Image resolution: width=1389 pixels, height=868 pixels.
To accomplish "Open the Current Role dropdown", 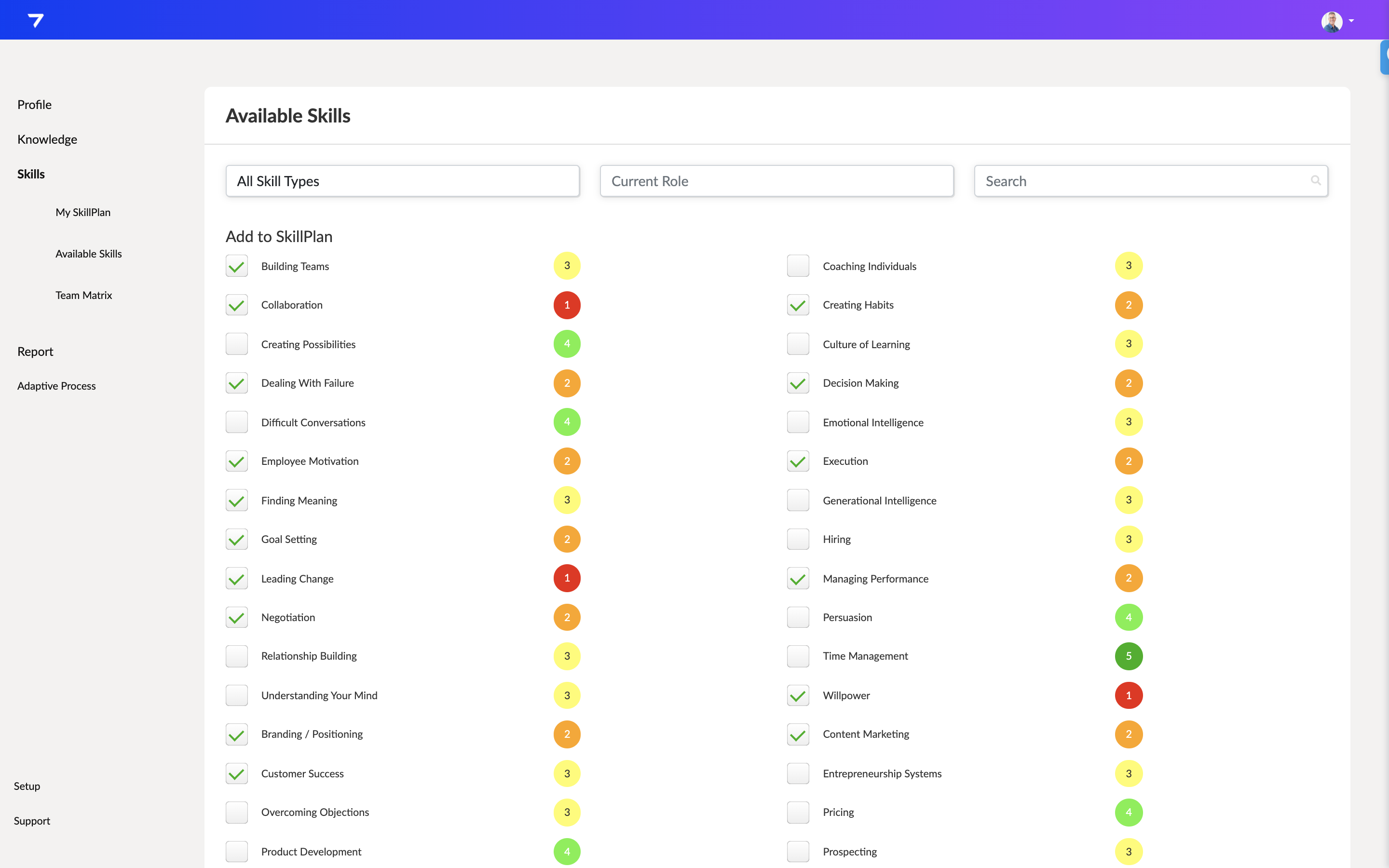I will 776,181.
